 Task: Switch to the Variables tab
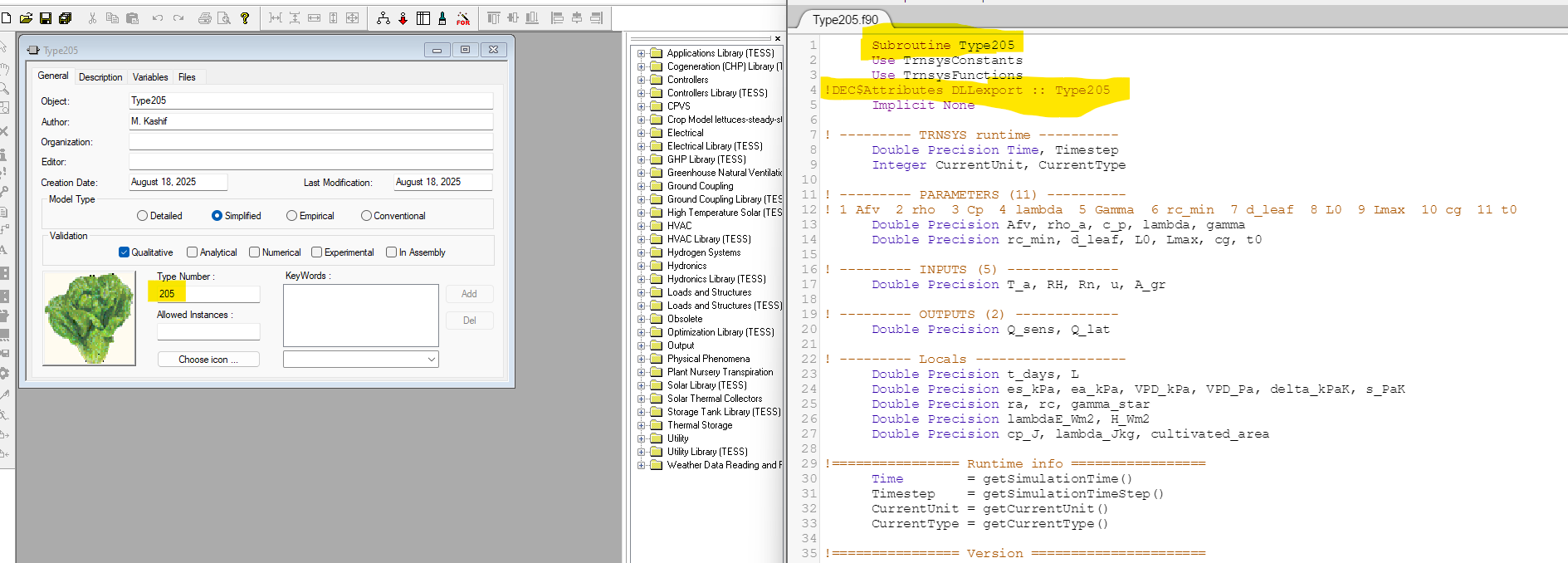150,77
